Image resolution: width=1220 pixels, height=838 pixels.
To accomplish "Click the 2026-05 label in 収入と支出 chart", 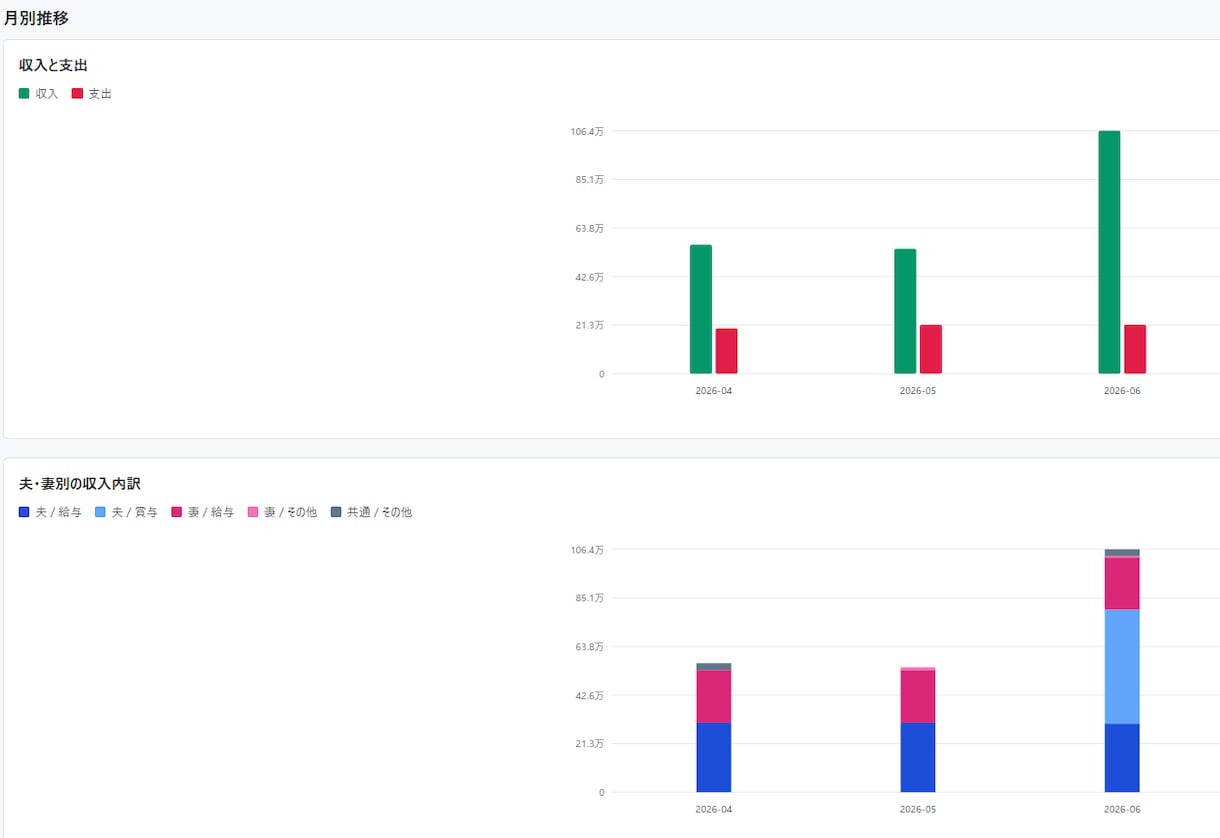I will pyautogui.click(x=918, y=391).
